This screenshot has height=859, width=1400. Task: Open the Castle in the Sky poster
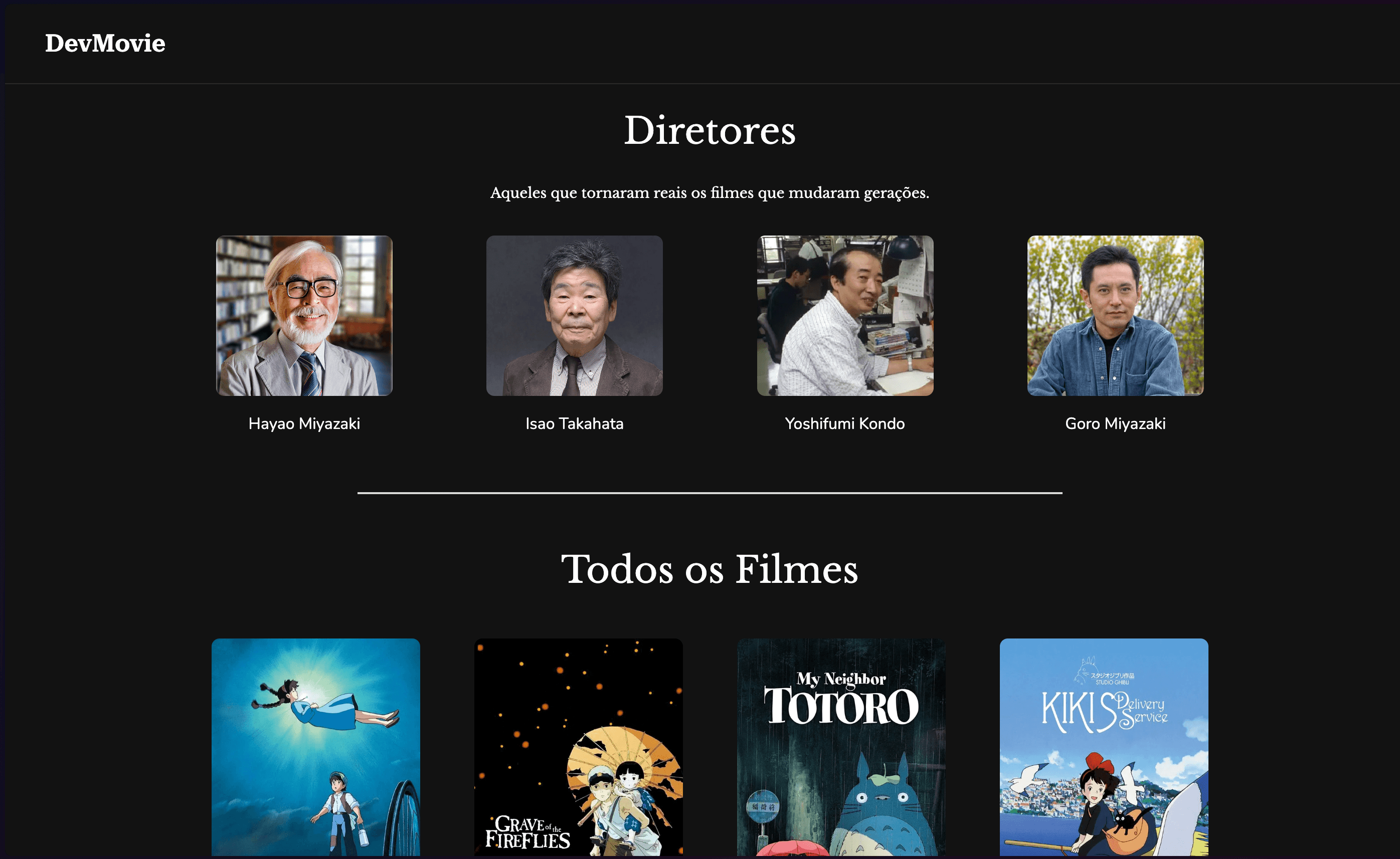pos(315,747)
